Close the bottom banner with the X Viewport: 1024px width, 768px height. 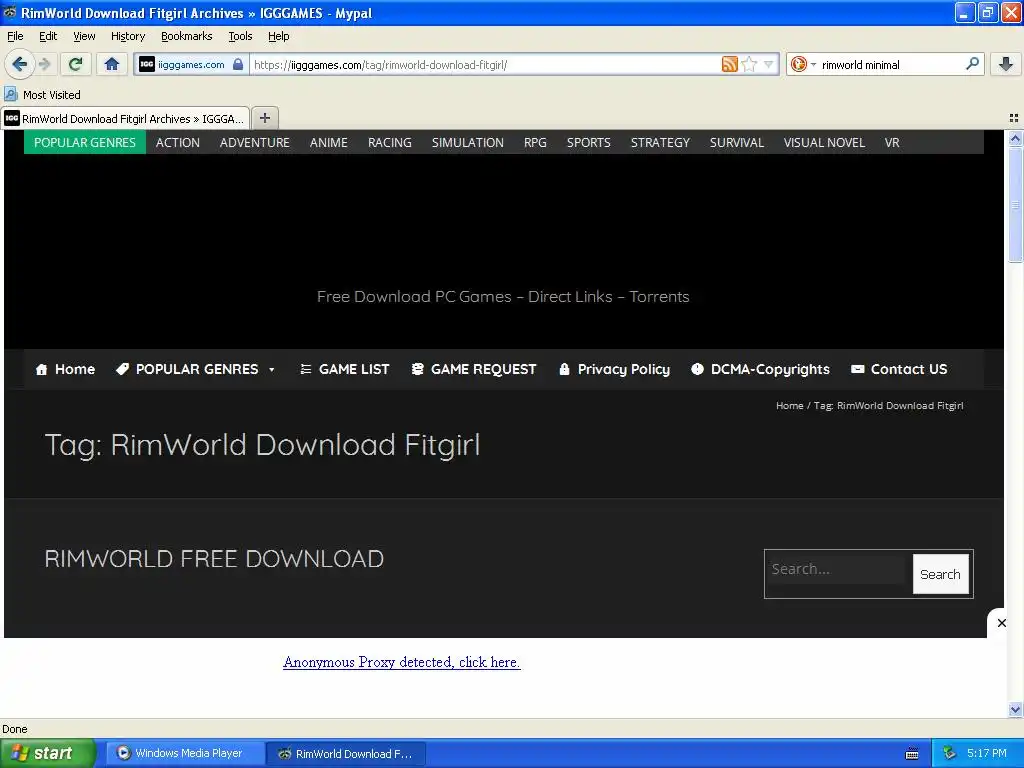[x=1001, y=623]
